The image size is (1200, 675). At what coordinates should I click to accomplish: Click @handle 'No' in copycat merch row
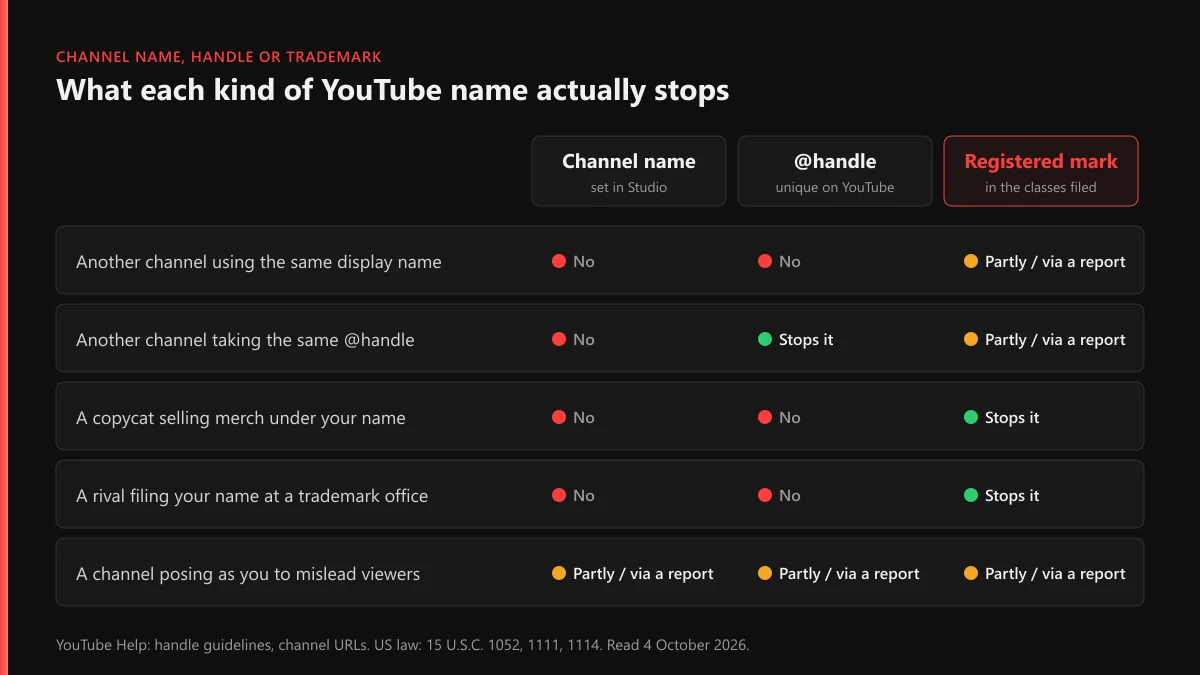tap(779, 418)
